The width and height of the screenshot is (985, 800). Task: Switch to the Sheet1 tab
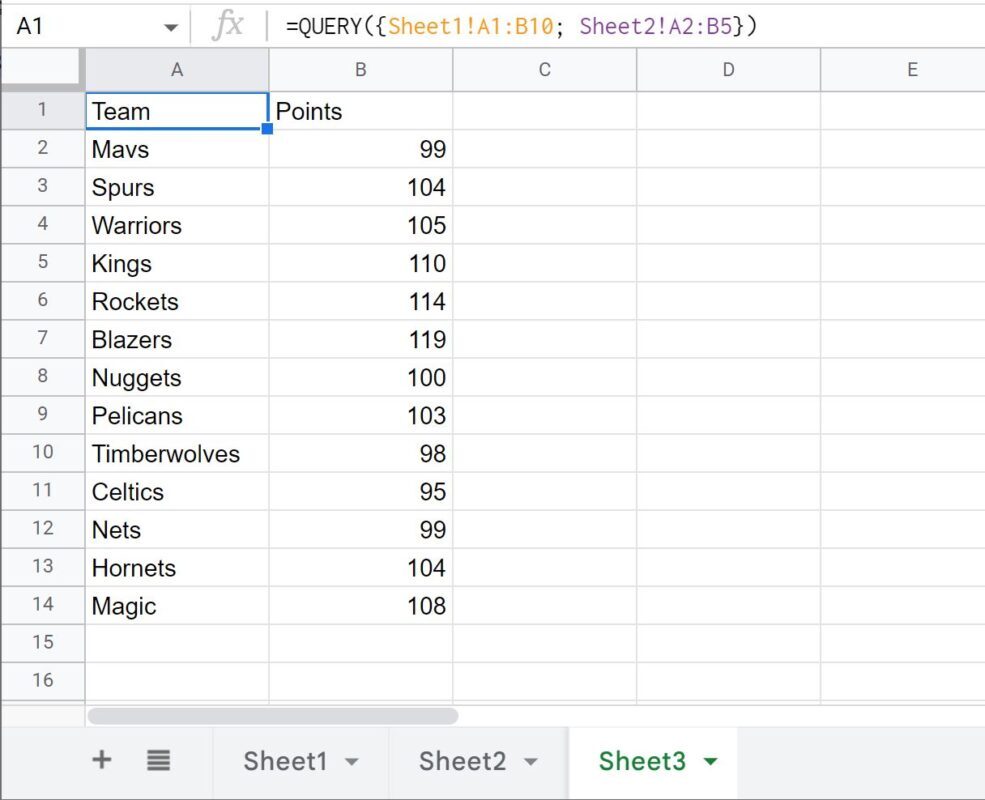pyautogui.click(x=287, y=761)
